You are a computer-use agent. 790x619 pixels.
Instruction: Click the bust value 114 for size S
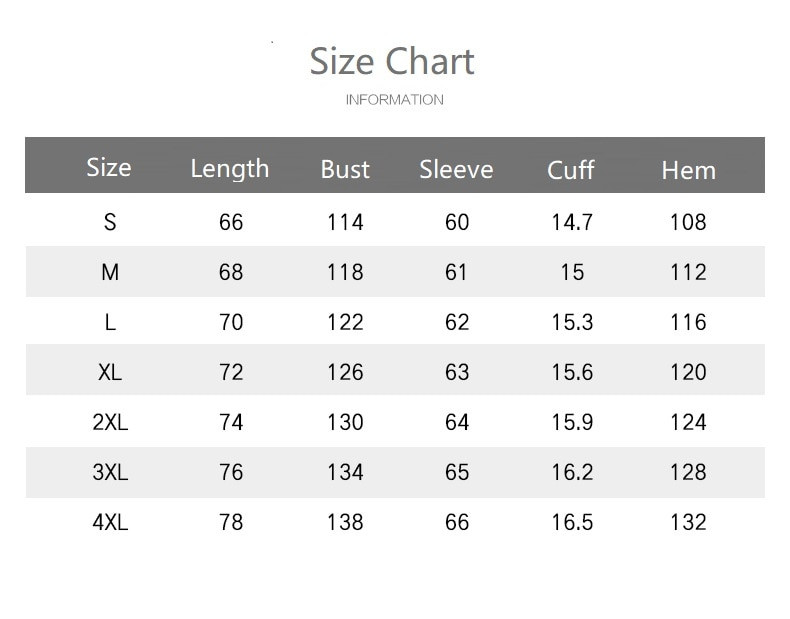pyautogui.click(x=345, y=222)
